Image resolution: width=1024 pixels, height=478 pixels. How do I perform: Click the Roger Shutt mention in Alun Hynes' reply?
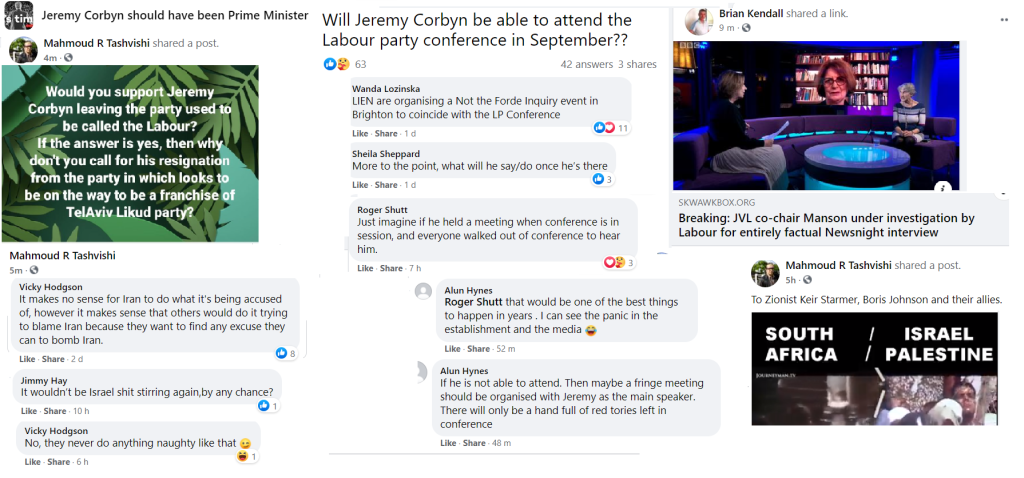coord(472,302)
